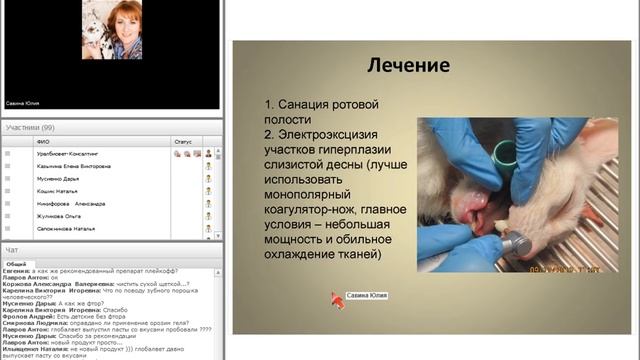Click the Савина Юлия label under video
Screen dimensions: 640x360
click(x=22, y=103)
